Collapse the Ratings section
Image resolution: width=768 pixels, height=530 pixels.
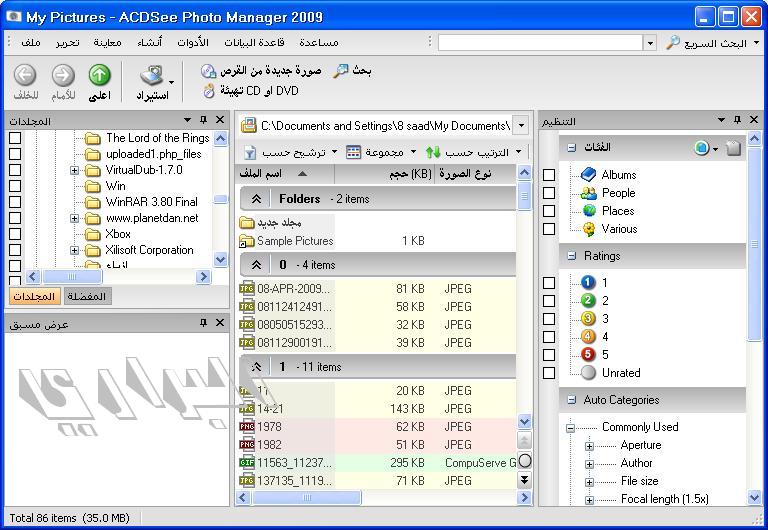click(x=571, y=256)
